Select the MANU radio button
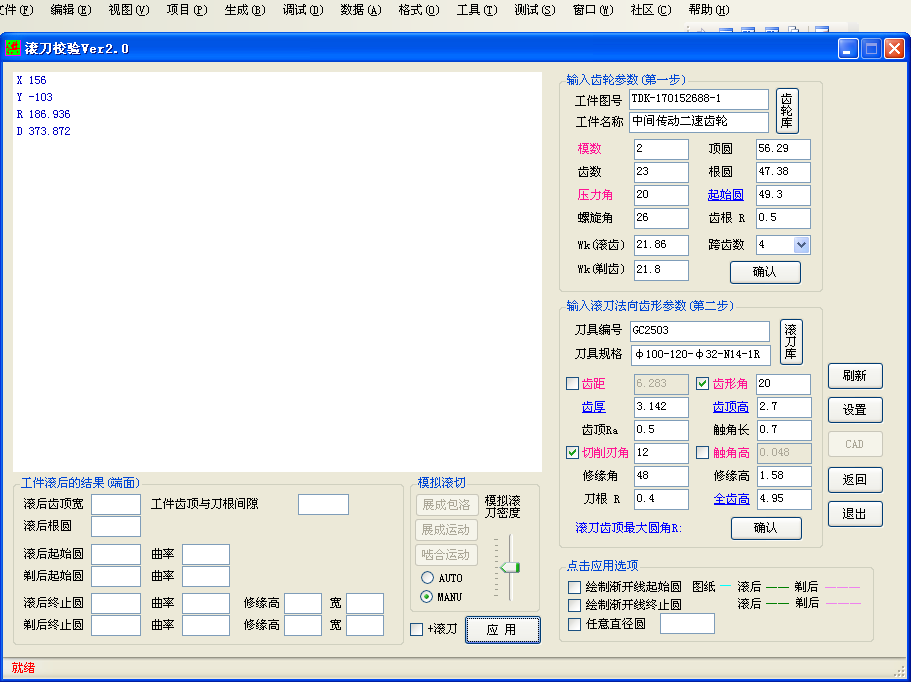 [426, 597]
